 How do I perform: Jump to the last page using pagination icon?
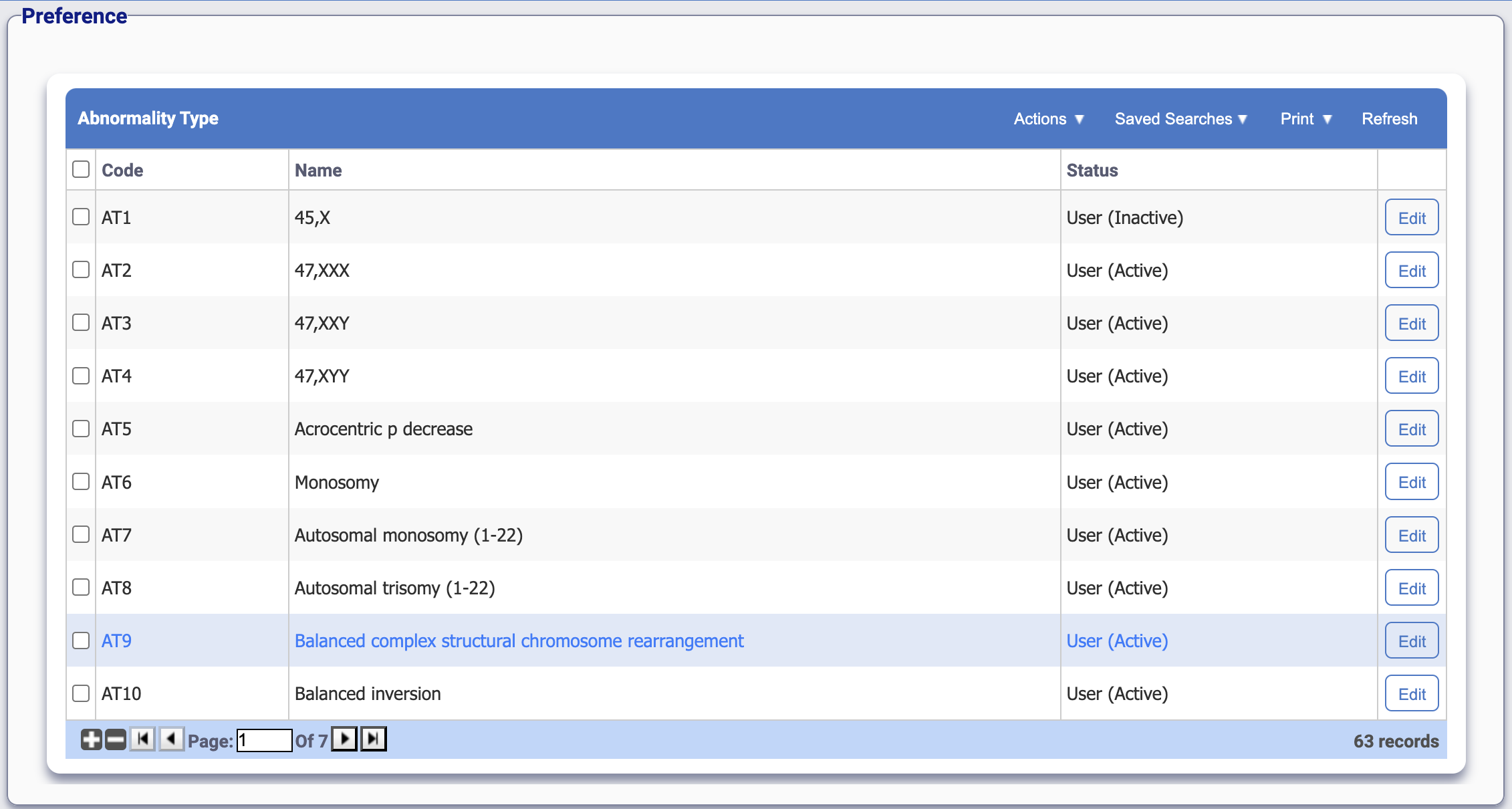[x=373, y=739]
